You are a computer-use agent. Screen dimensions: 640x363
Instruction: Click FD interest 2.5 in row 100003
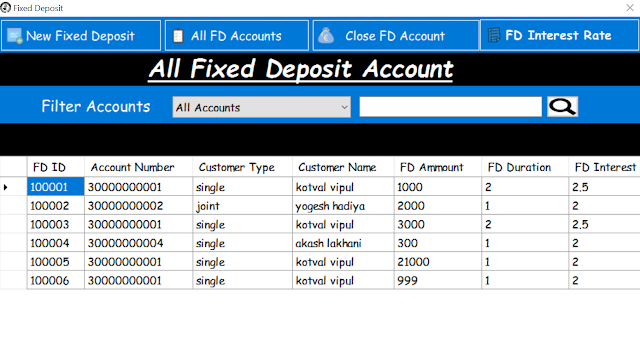pos(604,224)
